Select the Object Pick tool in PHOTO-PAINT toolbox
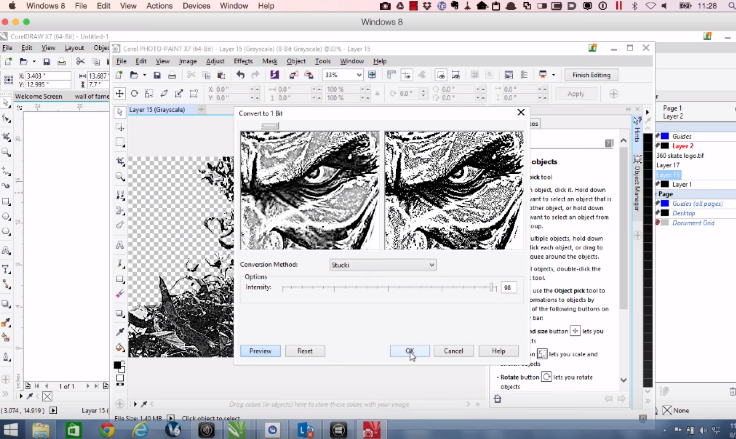This screenshot has height=439, width=736. (x=120, y=112)
